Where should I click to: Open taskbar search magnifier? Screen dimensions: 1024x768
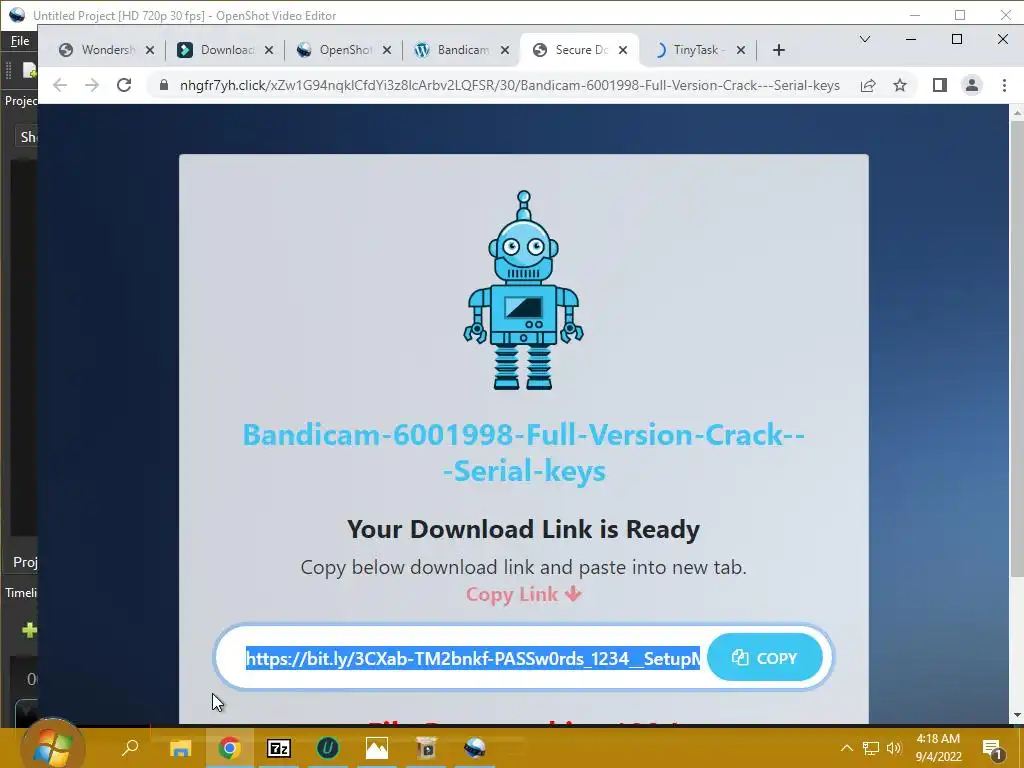(131, 747)
